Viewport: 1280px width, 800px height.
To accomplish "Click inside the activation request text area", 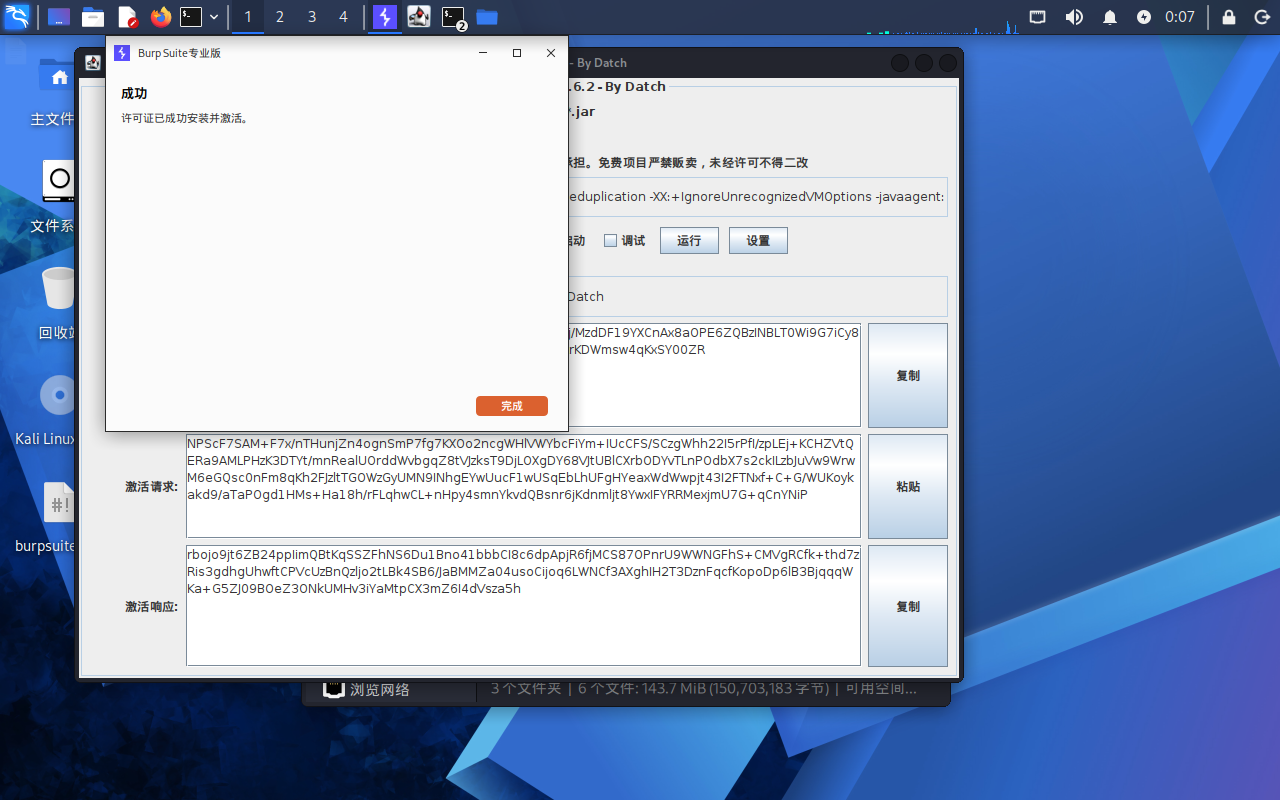I will click(x=523, y=486).
